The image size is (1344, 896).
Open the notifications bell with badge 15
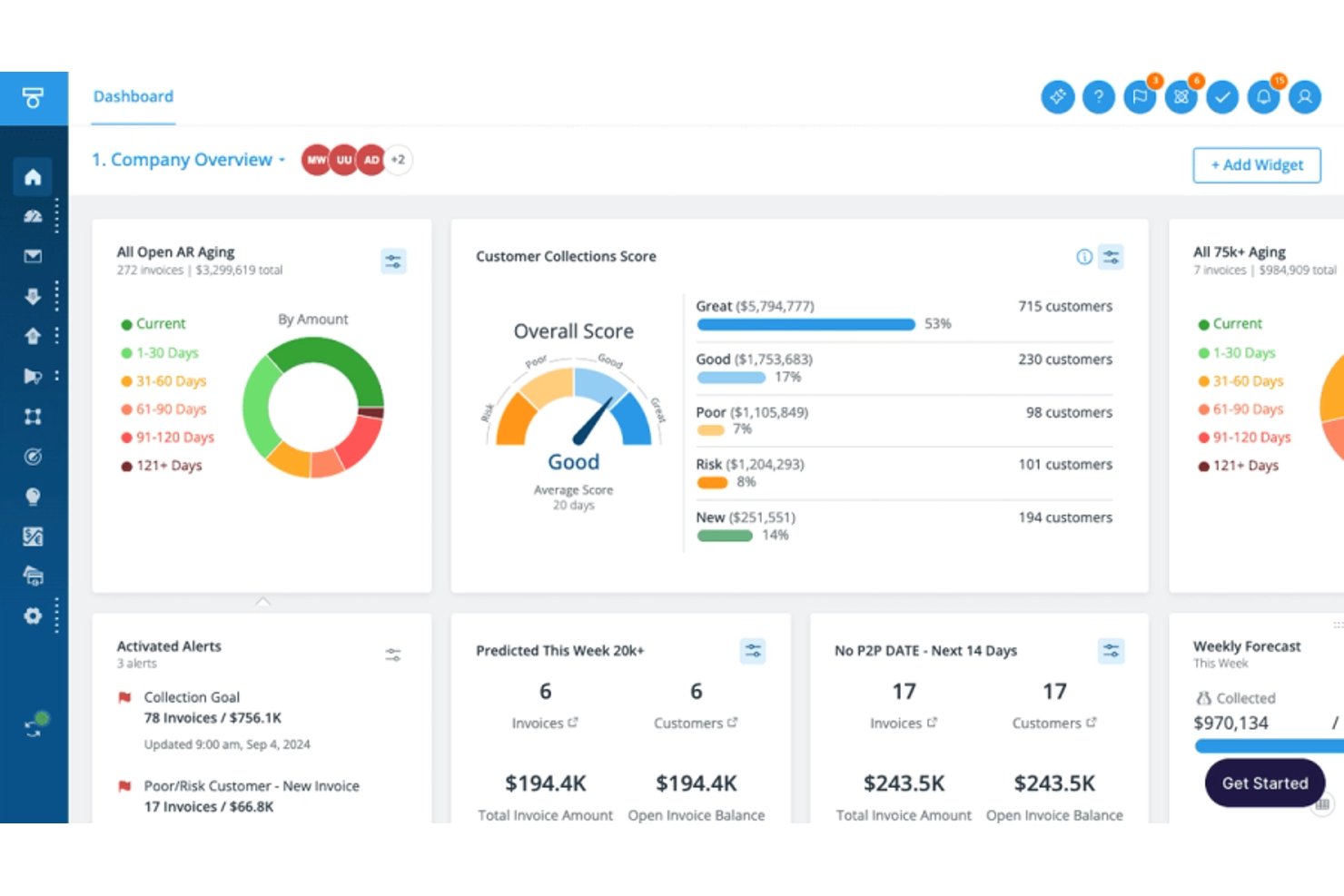click(1264, 97)
